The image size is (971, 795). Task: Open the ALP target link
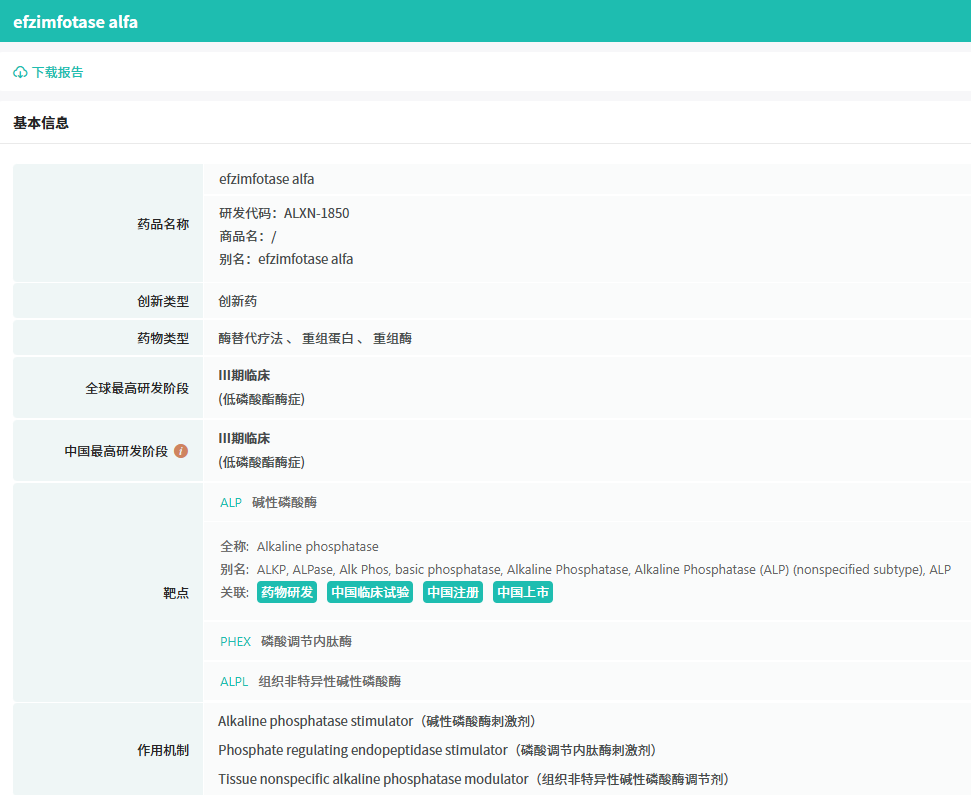[x=231, y=503]
